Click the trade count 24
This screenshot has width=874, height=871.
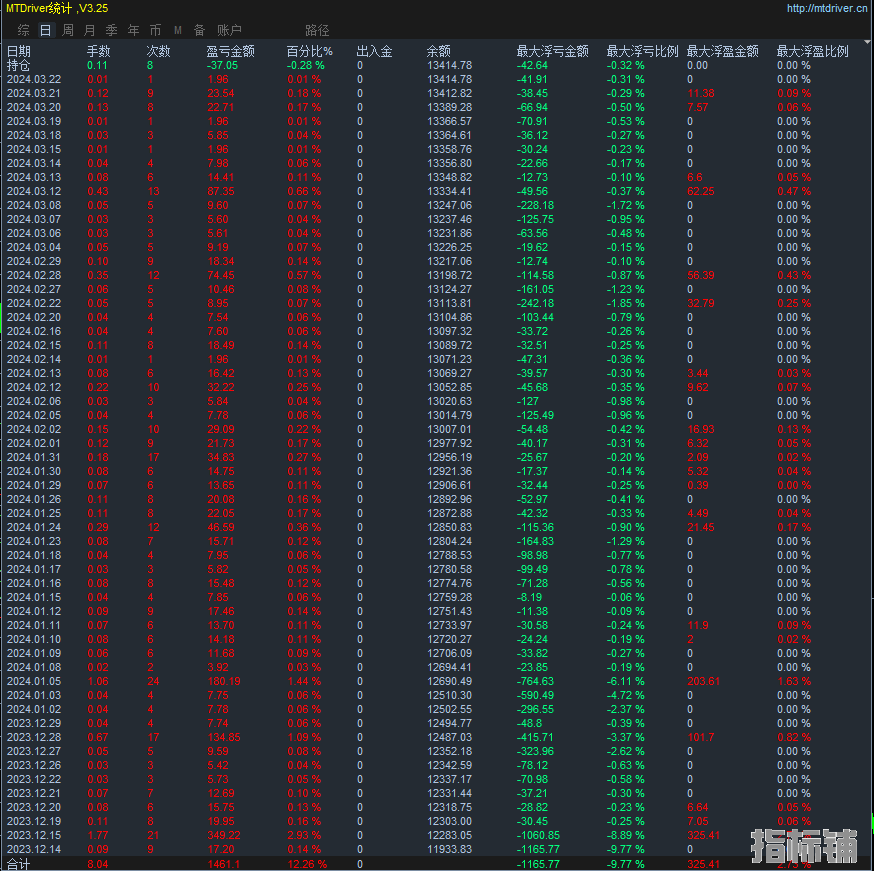(x=153, y=681)
